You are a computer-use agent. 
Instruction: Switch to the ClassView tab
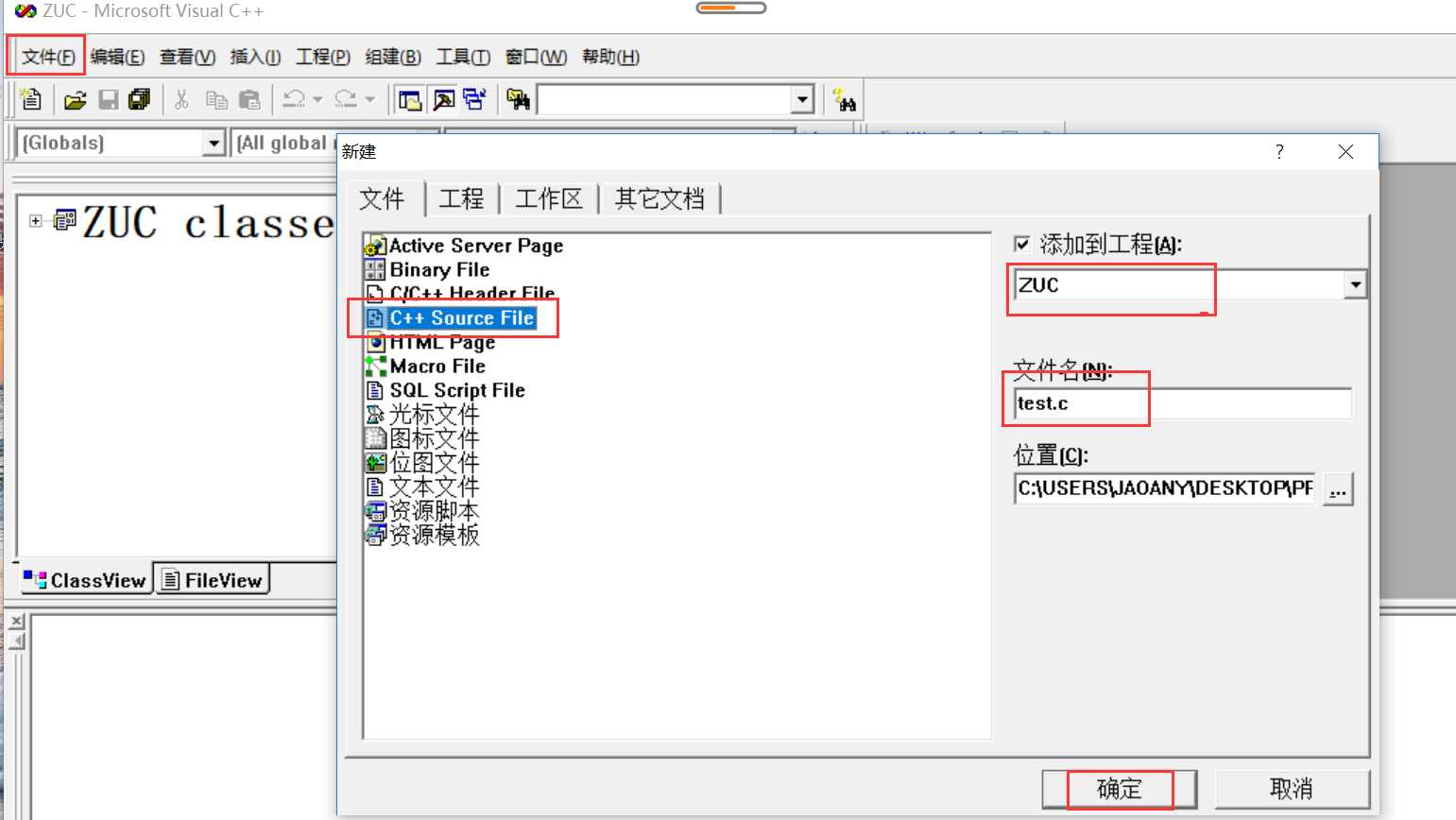tap(85, 580)
